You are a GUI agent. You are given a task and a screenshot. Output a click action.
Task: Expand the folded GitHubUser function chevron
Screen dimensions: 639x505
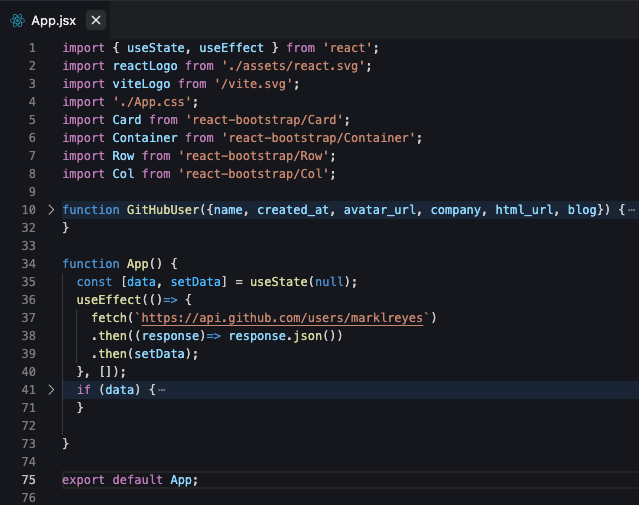[x=51, y=210]
